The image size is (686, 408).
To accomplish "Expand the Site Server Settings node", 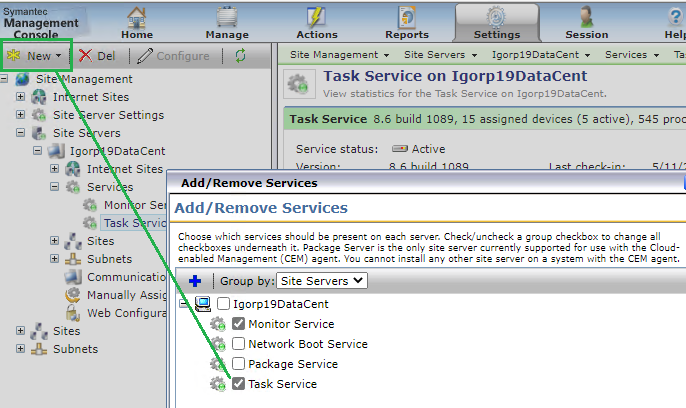I will click(x=20, y=114).
